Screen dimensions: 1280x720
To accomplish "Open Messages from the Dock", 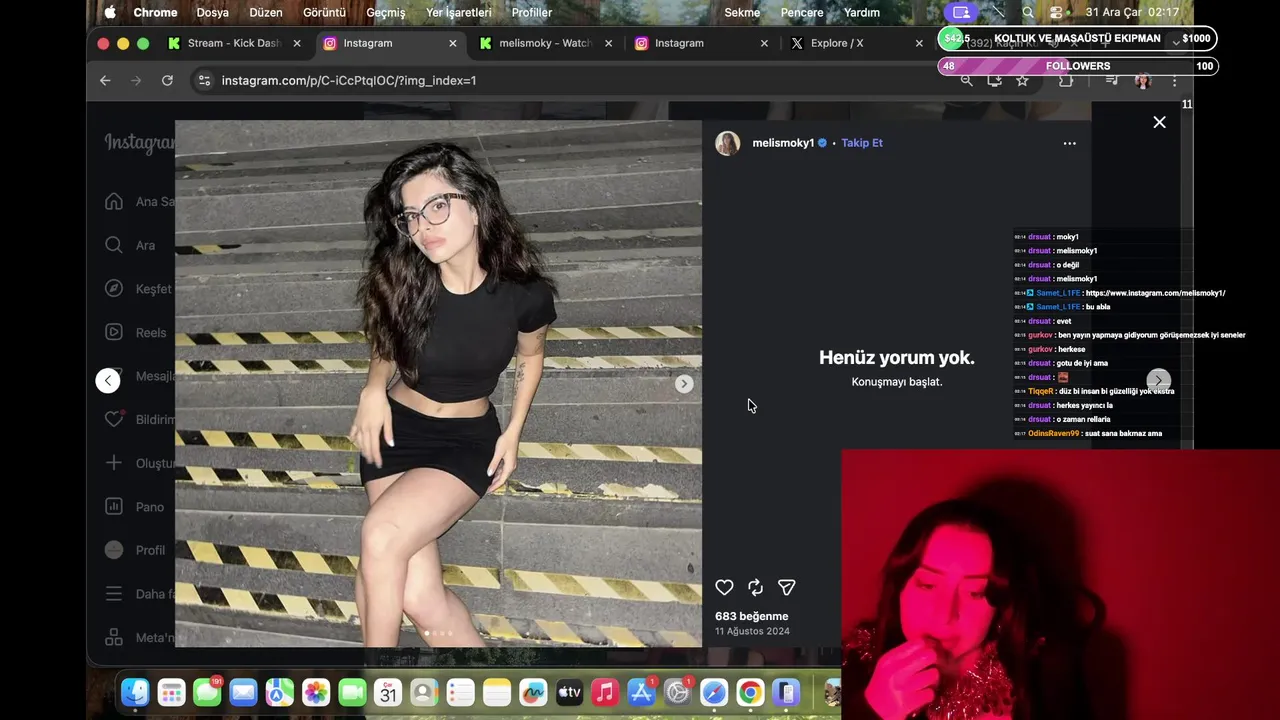I will [x=207, y=692].
